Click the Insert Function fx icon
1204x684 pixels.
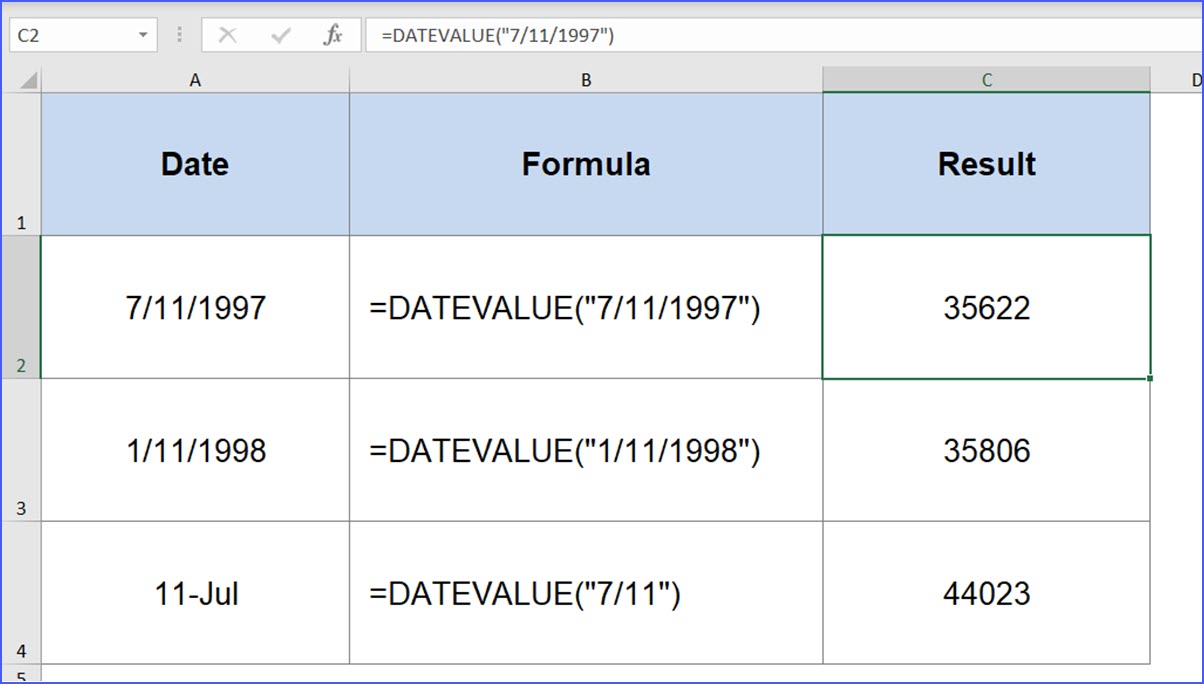(x=334, y=34)
